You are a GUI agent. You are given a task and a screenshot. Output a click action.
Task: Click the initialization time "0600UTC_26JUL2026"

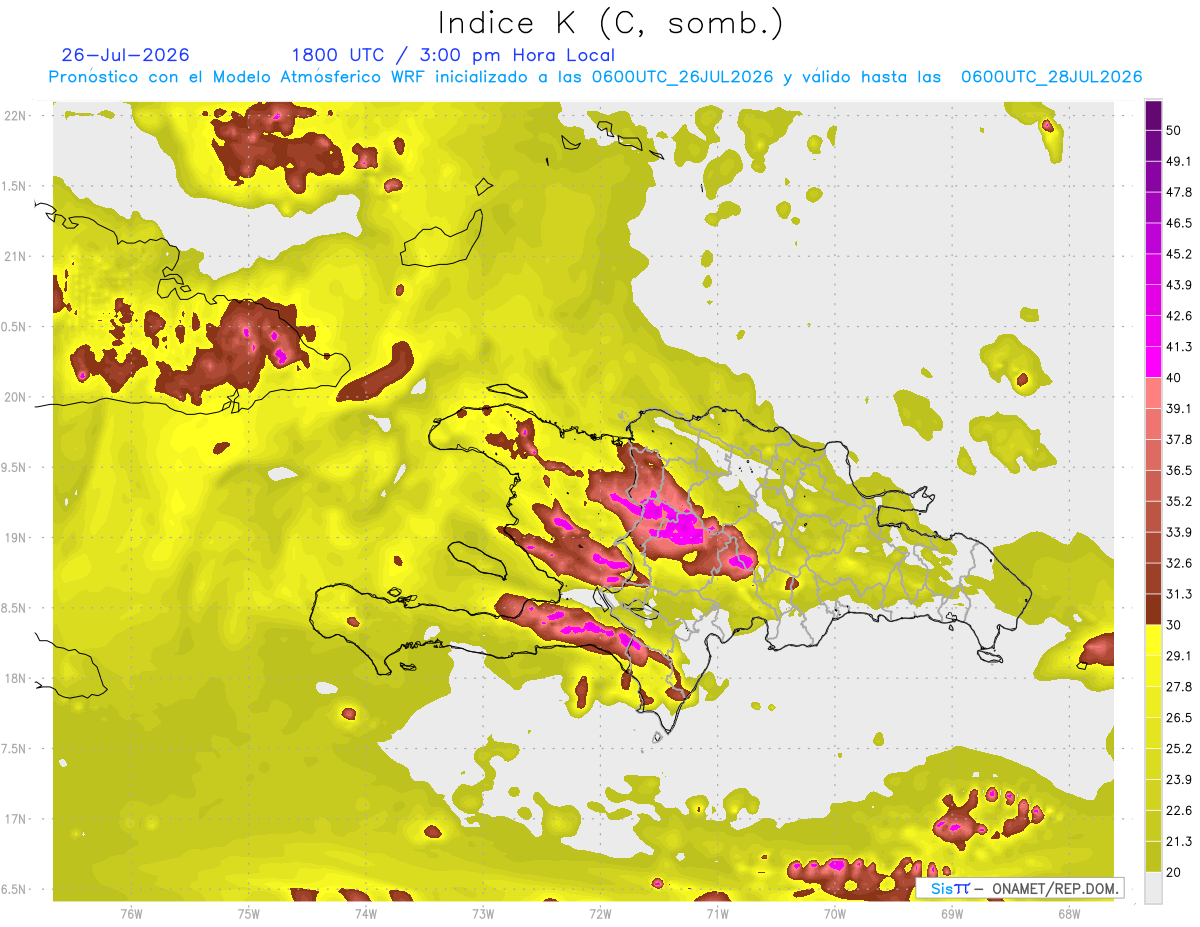click(681, 77)
